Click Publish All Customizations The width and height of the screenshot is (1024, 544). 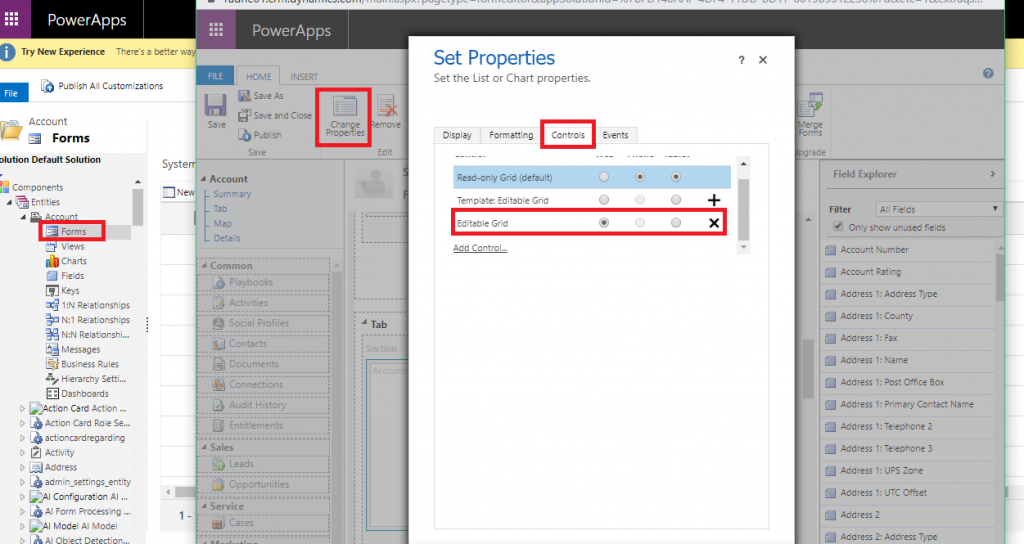click(x=102, y=86)
